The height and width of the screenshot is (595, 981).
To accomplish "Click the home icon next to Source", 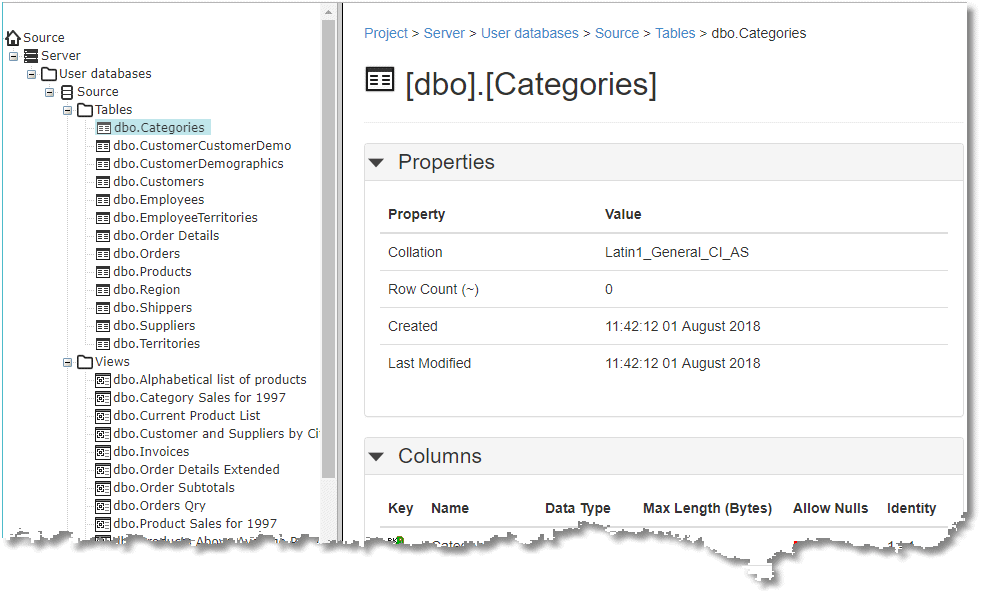I will click(x=13, y=38).
